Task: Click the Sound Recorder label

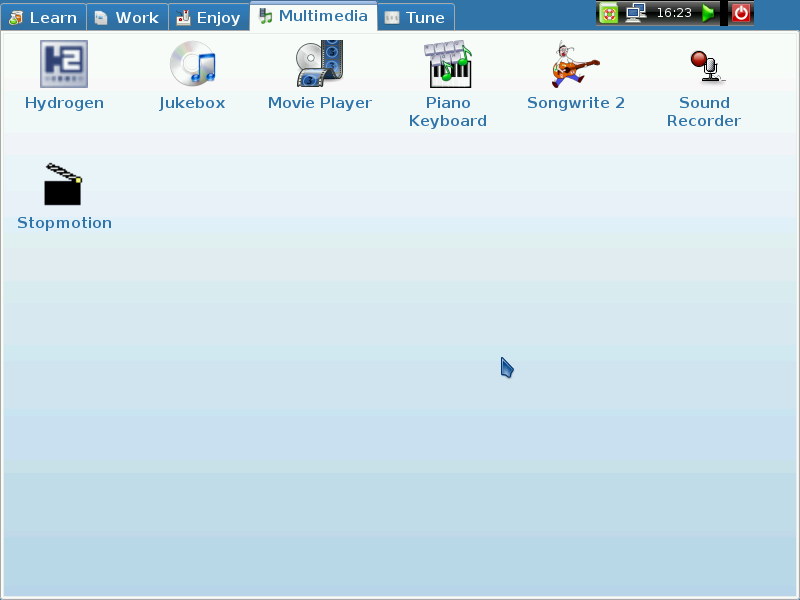Action: tap(704, 112)
